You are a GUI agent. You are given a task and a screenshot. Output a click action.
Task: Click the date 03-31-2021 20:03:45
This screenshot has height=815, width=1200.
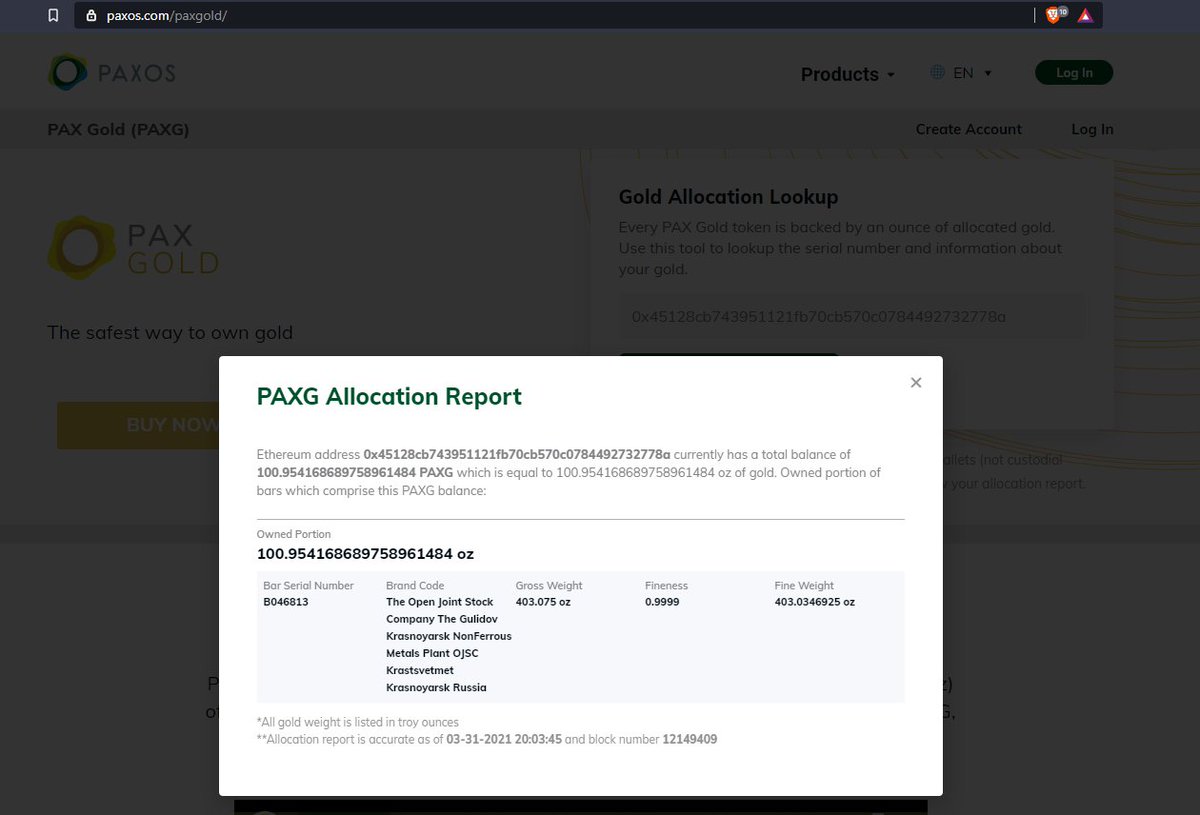[x=505, y=740]
